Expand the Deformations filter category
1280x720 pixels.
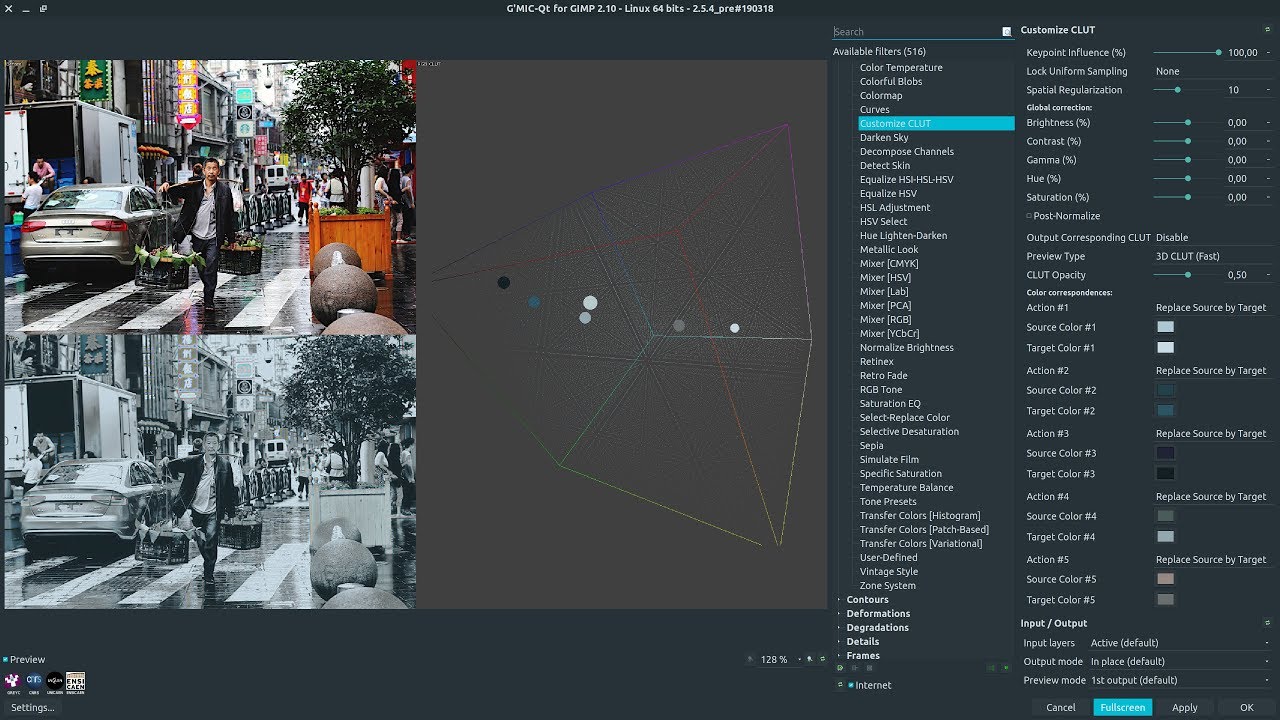tap(840, 614)
